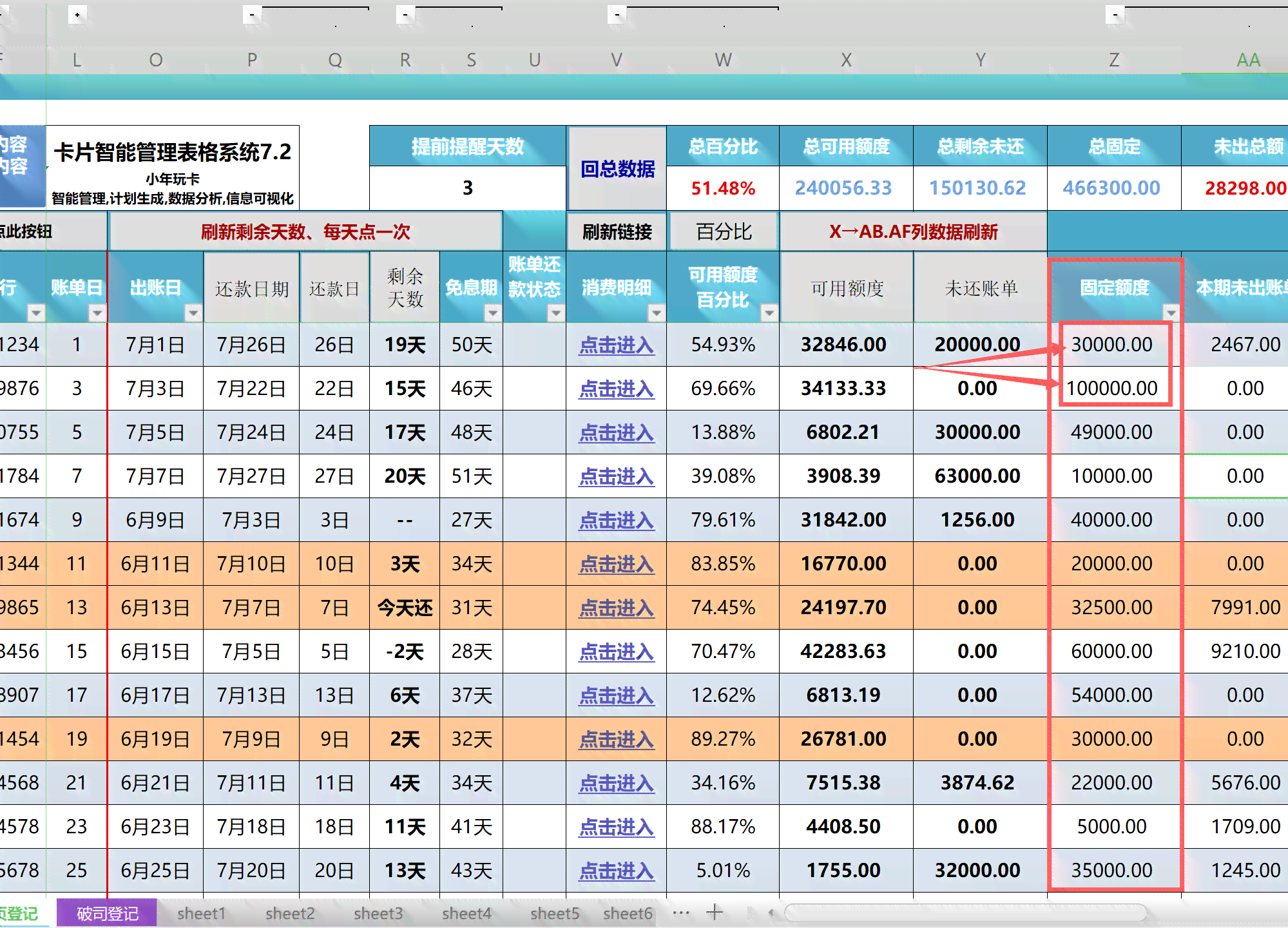Switch to the sheet5 tab
Viewport: 1288px width, 928px height.
coord(555,913)
